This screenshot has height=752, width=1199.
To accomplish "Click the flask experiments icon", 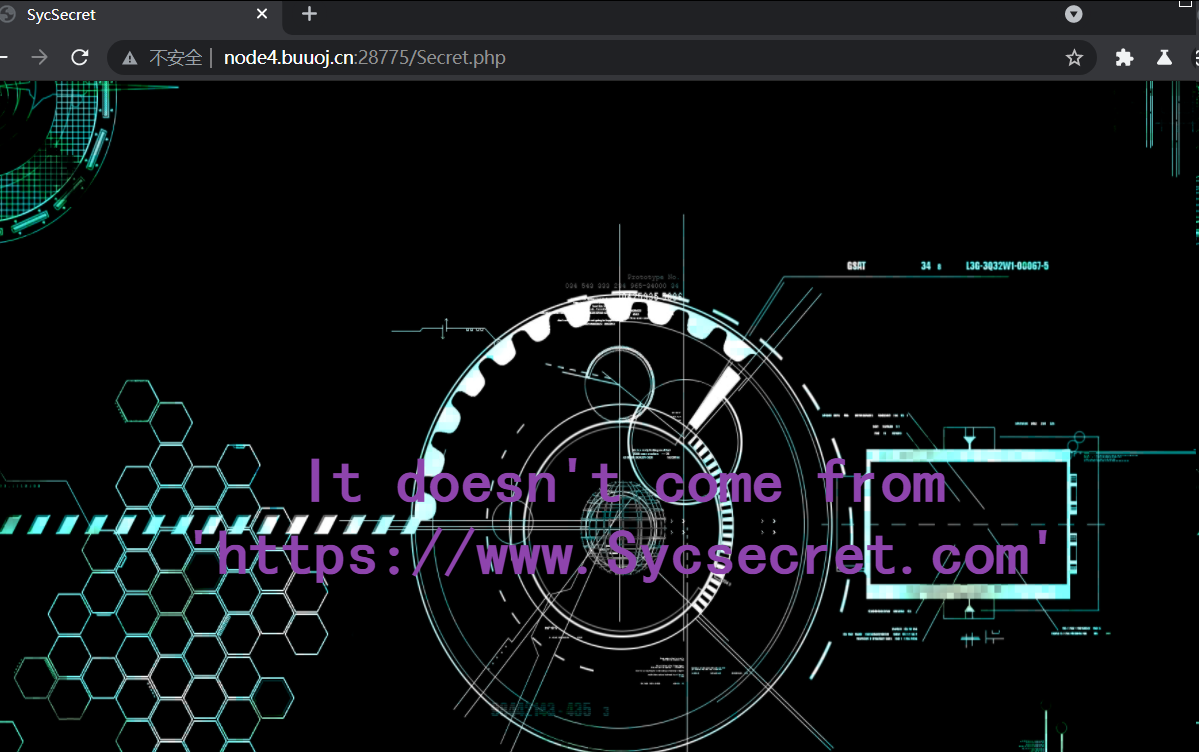I will tap(1164, 57).
